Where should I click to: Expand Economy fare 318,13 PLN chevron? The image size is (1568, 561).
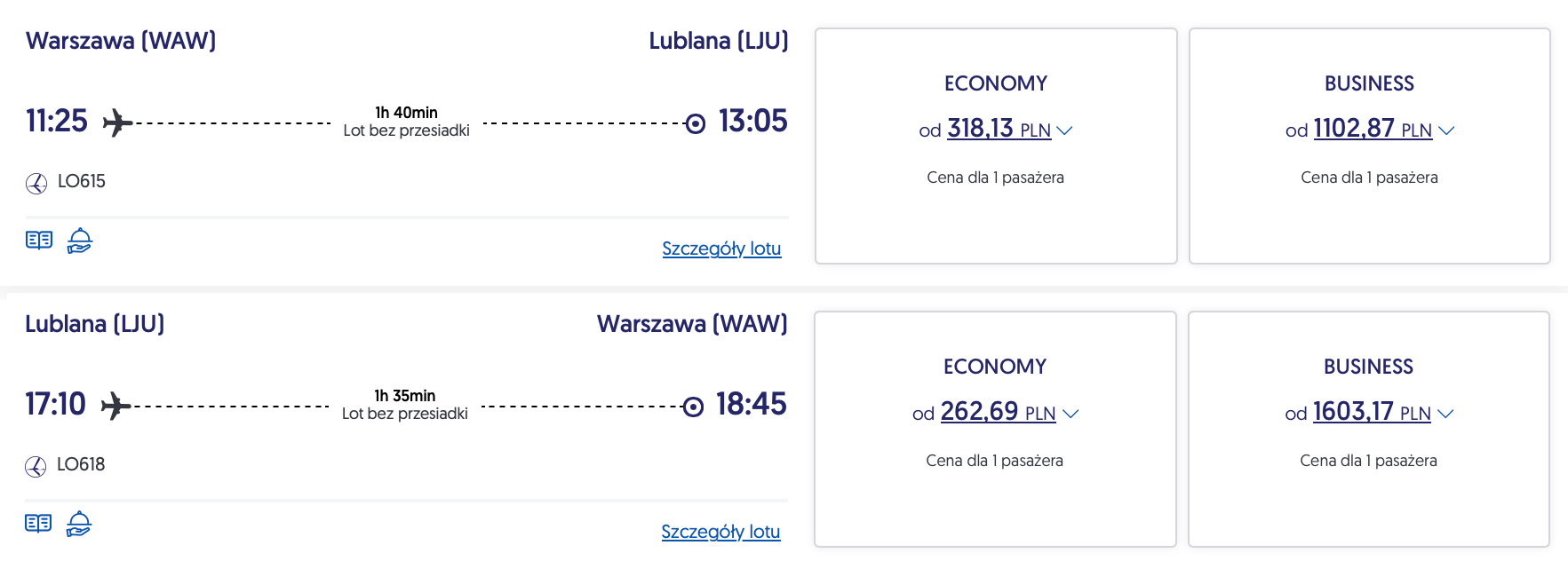point(1064,130)
